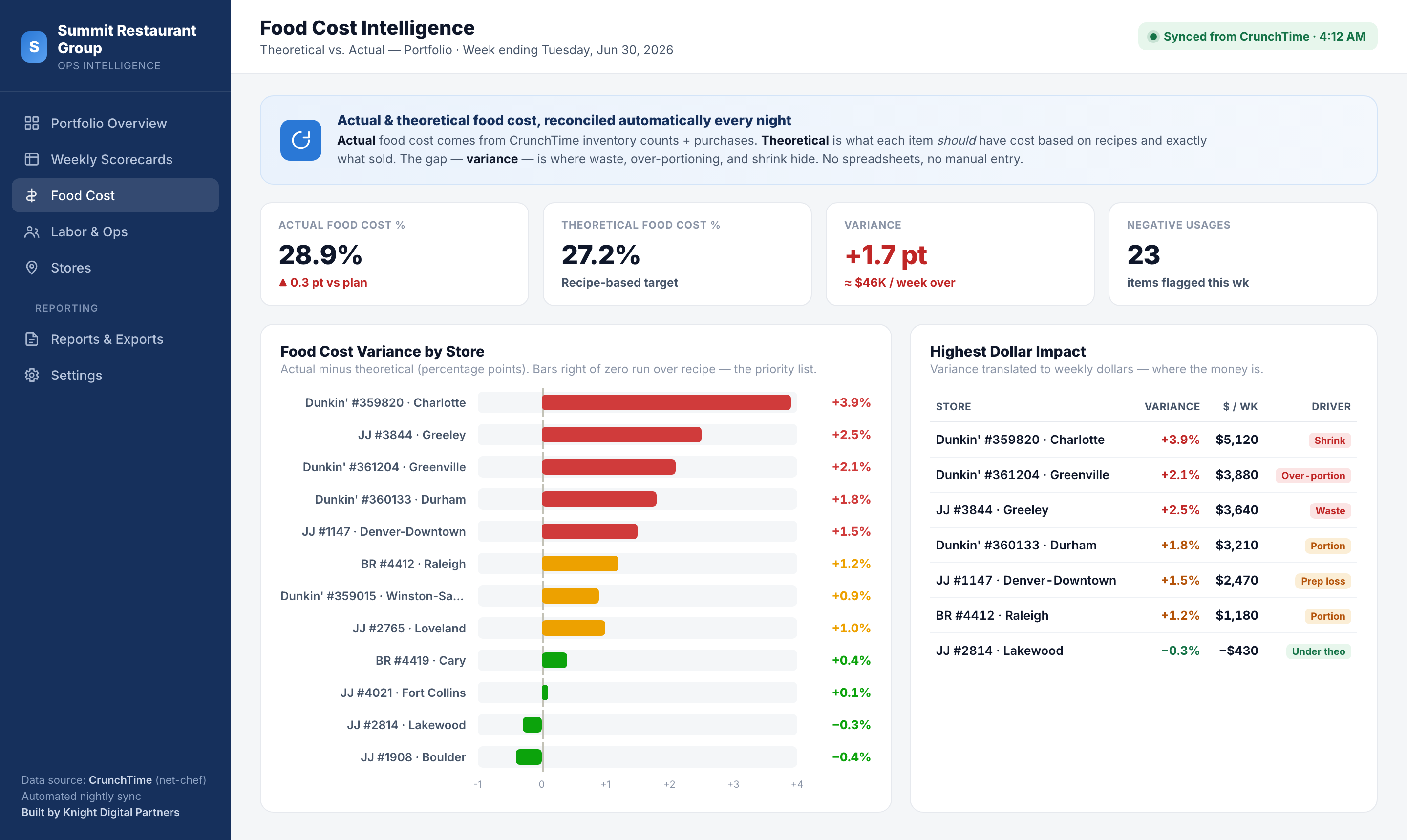Click the +4 axis tick label
Viewport: 1407px width, 840px height.
797,784
